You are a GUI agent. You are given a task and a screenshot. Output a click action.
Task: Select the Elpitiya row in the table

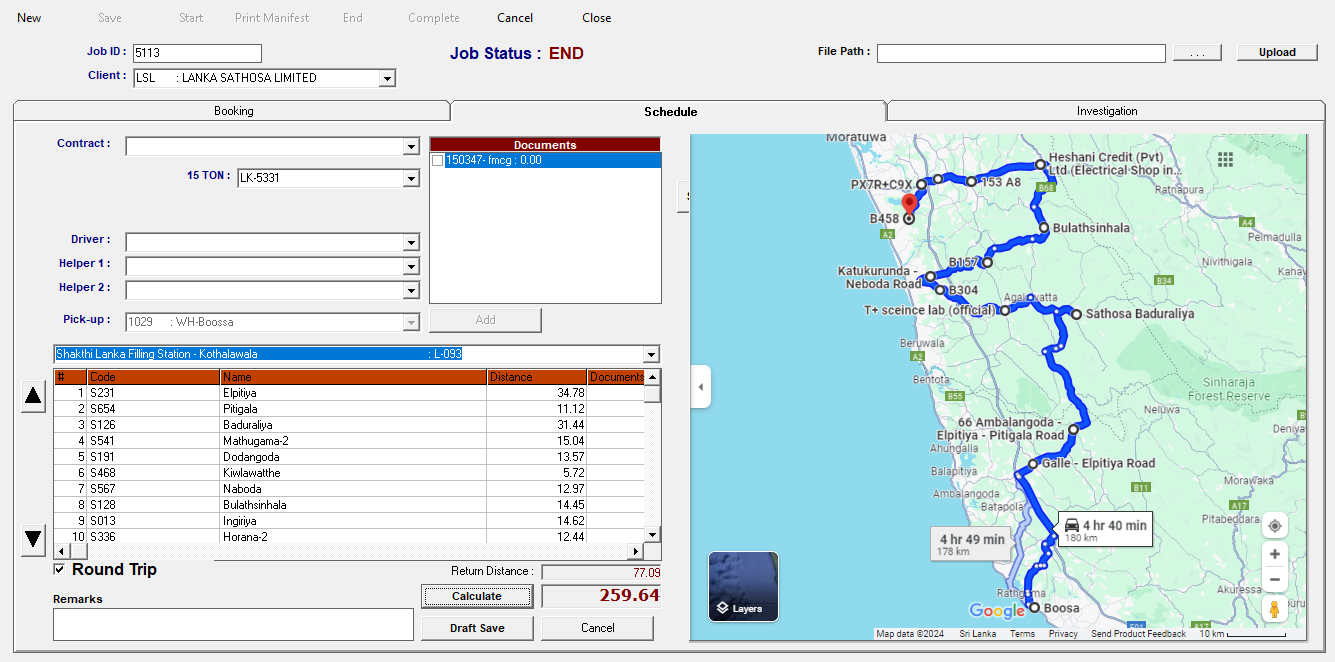(x=349, y=393)
